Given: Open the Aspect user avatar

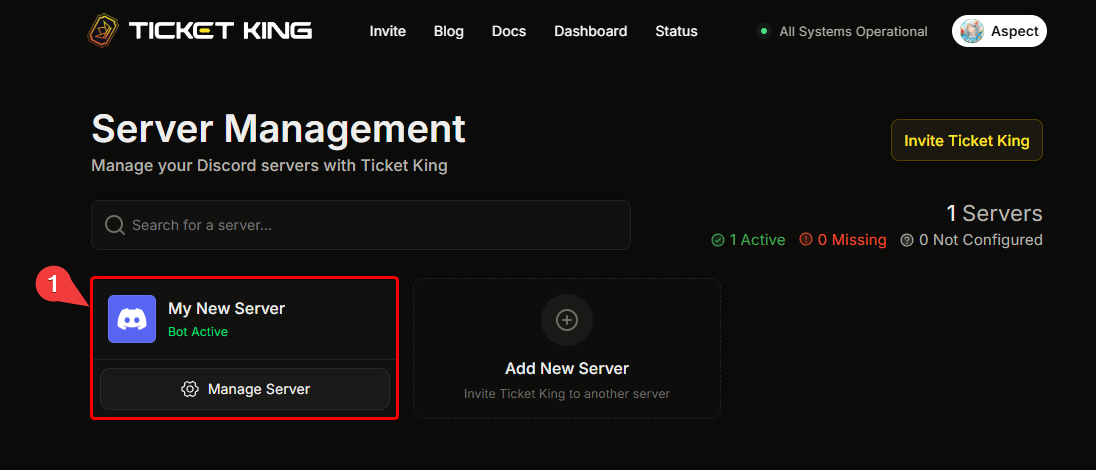Looking at the screenshot, I should coord(972,31).
